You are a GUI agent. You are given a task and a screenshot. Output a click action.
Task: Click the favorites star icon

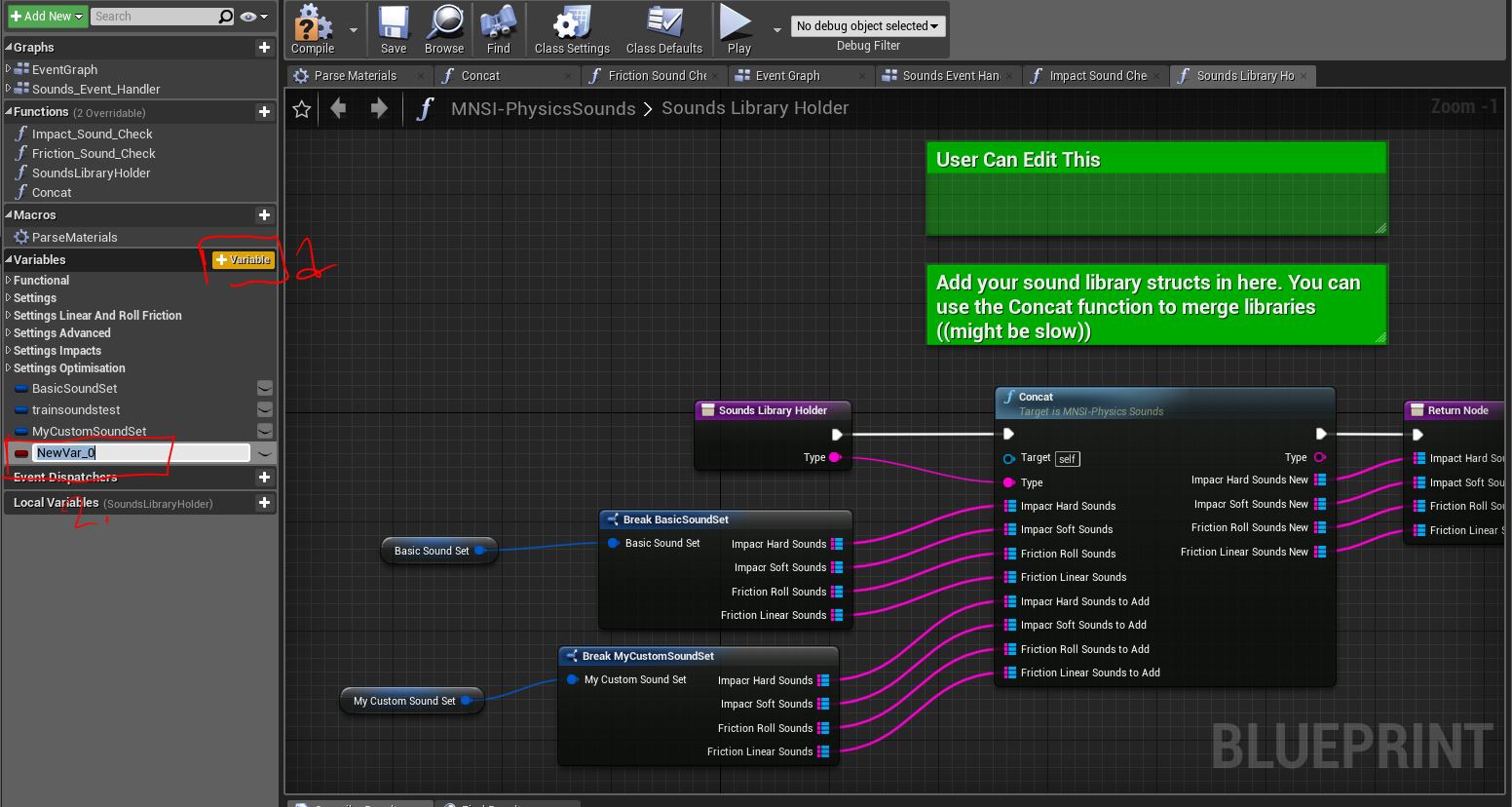point(302,109)
